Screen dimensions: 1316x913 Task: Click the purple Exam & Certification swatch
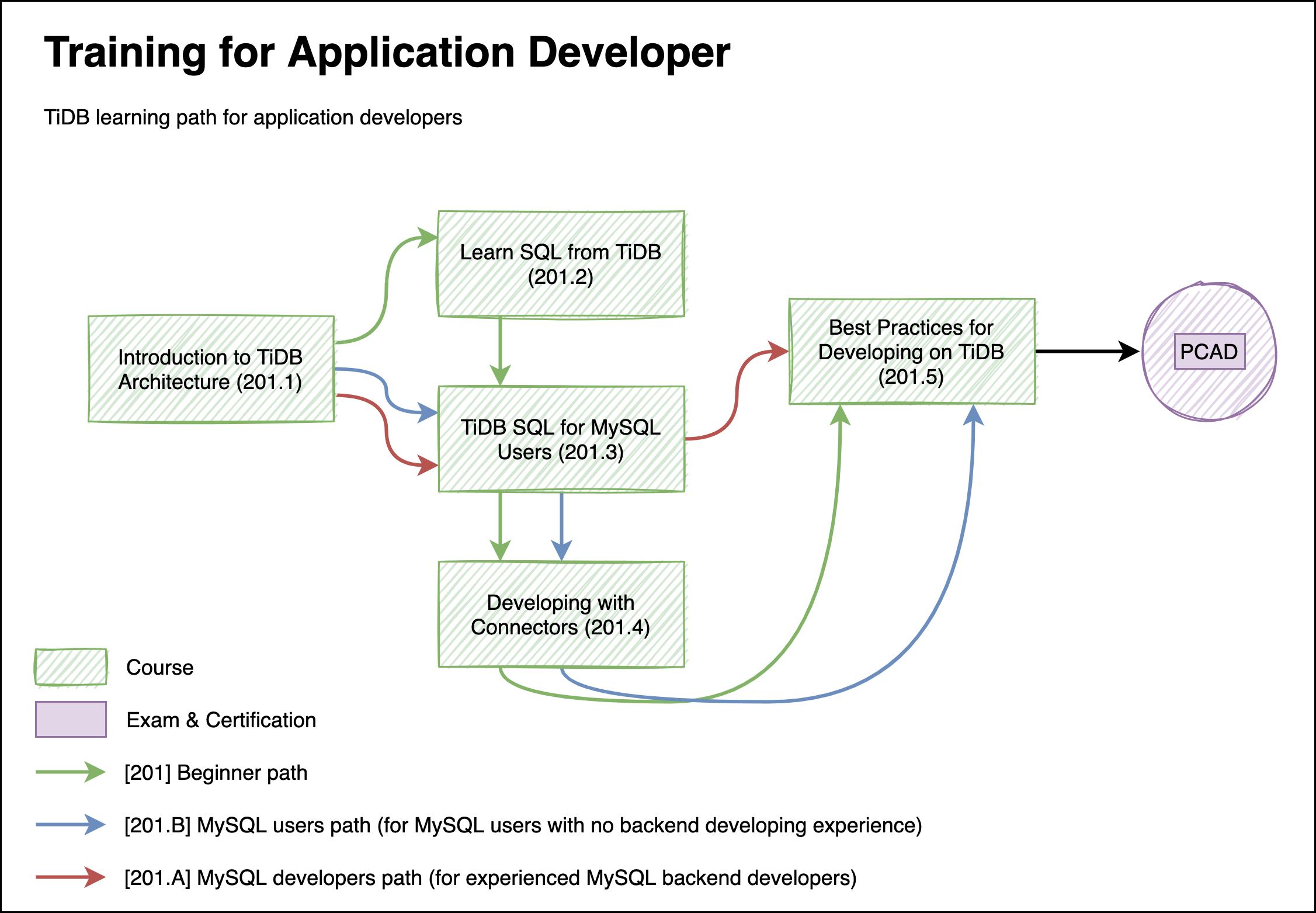click(71, 720)
